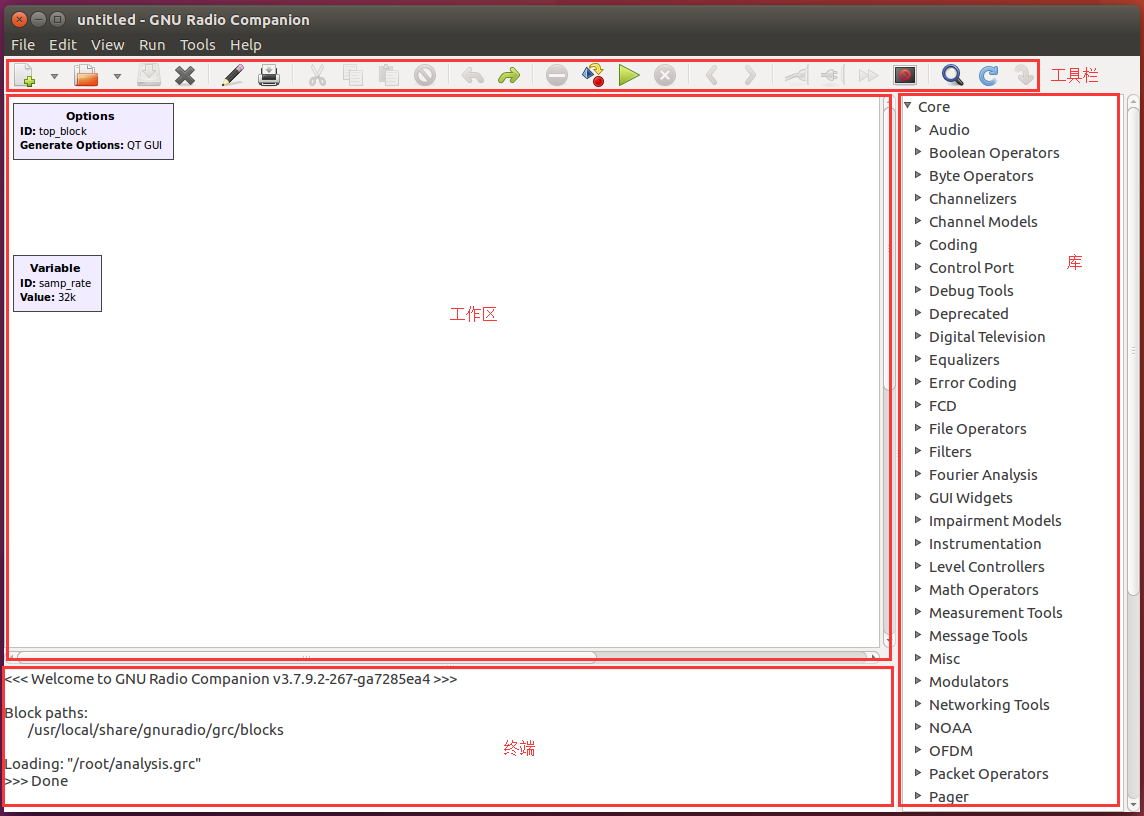
Task: Click the Disable block unplugged icon
Action: tap(832, 75)
